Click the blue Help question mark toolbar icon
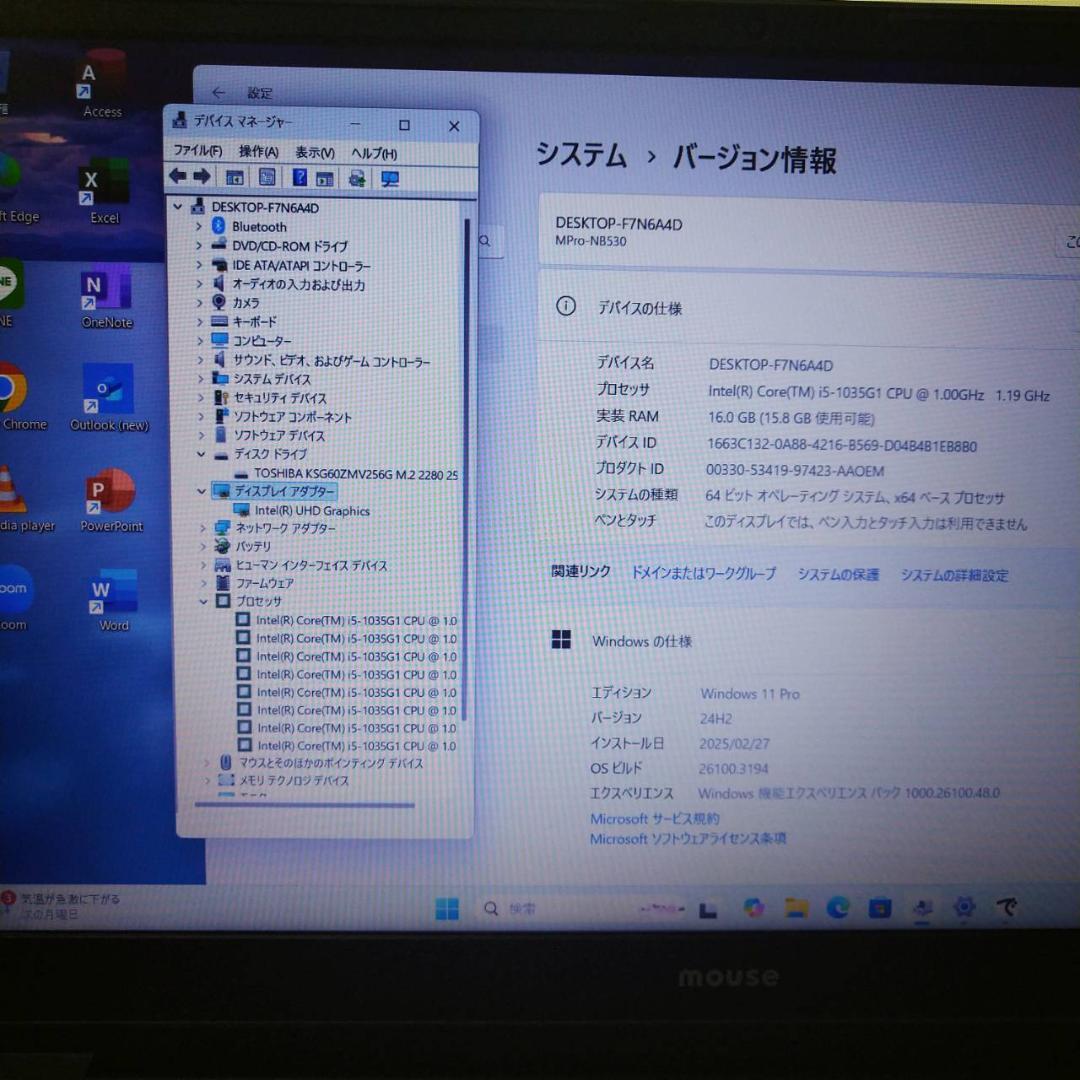This screenshot has height=1080, width=1080. [300, 177]
